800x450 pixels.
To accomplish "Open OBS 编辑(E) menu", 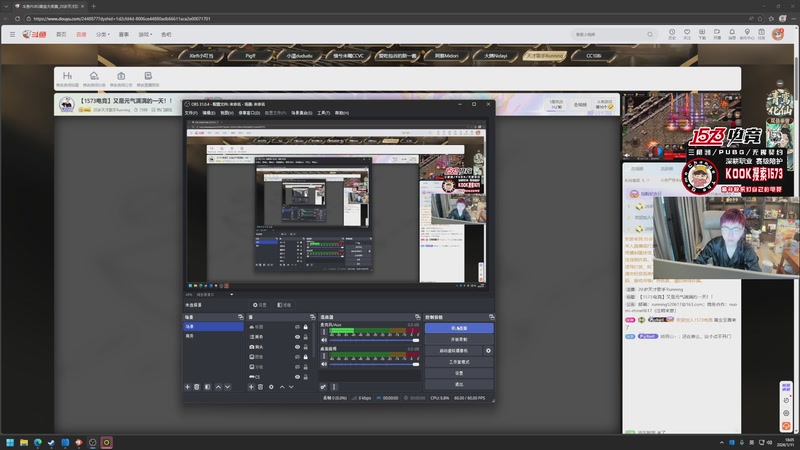I will coord(209,113).
